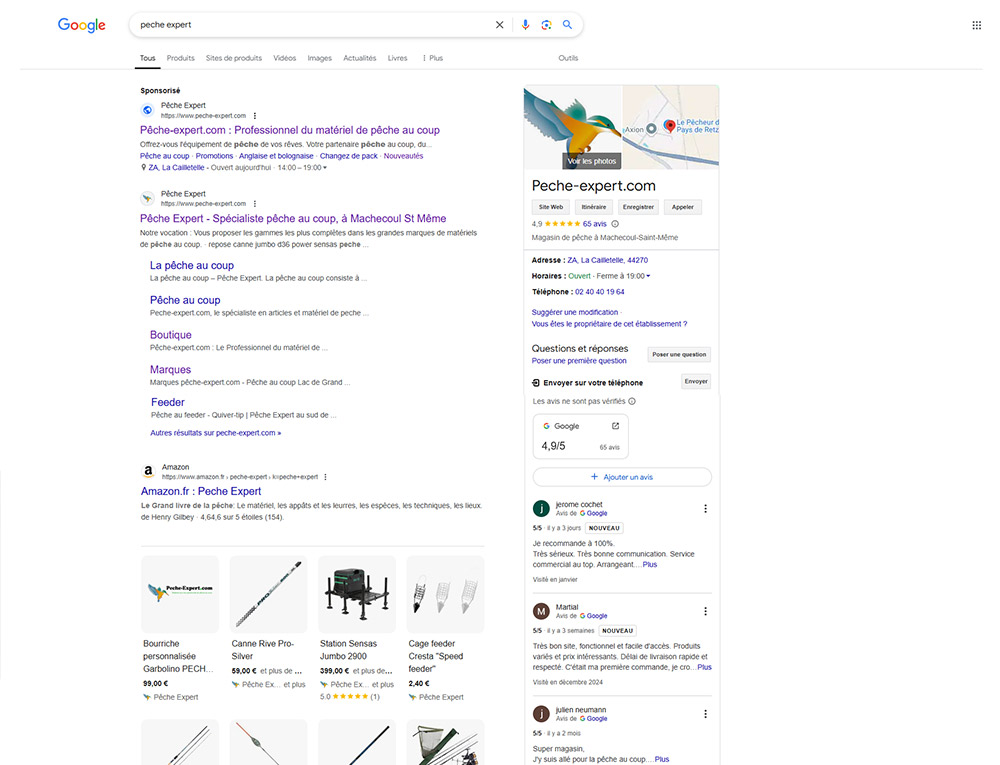Image resolution: width=1000 pixels, height=765 pixels.
Task: Open options menu for the sponsored Pêche Expert result
Action: (254, 116)
